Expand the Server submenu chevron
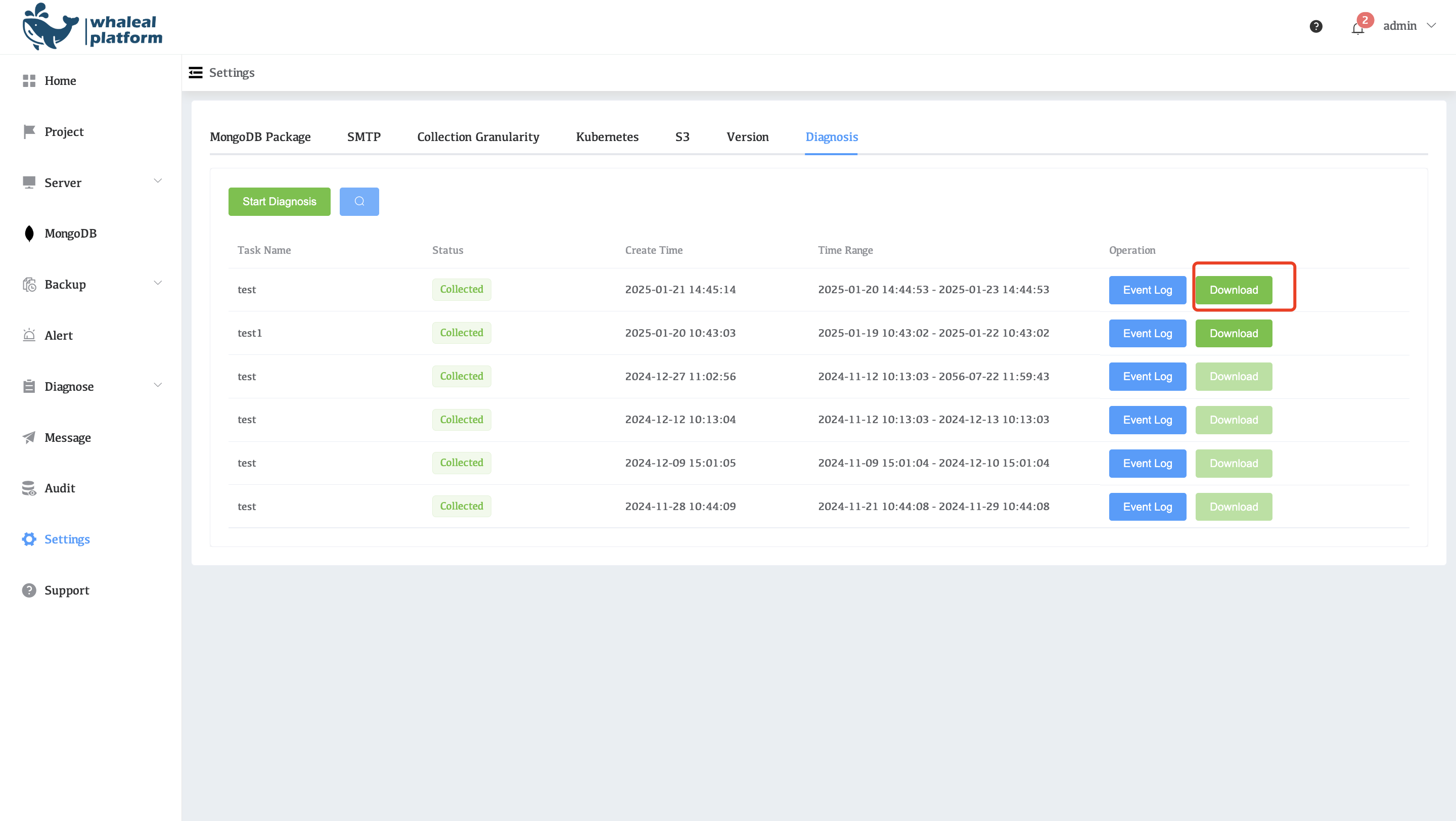Viewport: 1456px width, 821px height. pyautogui.click(x=158, y=181)
